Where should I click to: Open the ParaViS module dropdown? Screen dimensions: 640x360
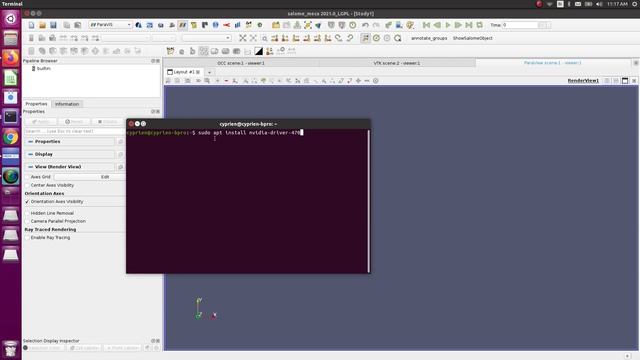pos(110,25)
